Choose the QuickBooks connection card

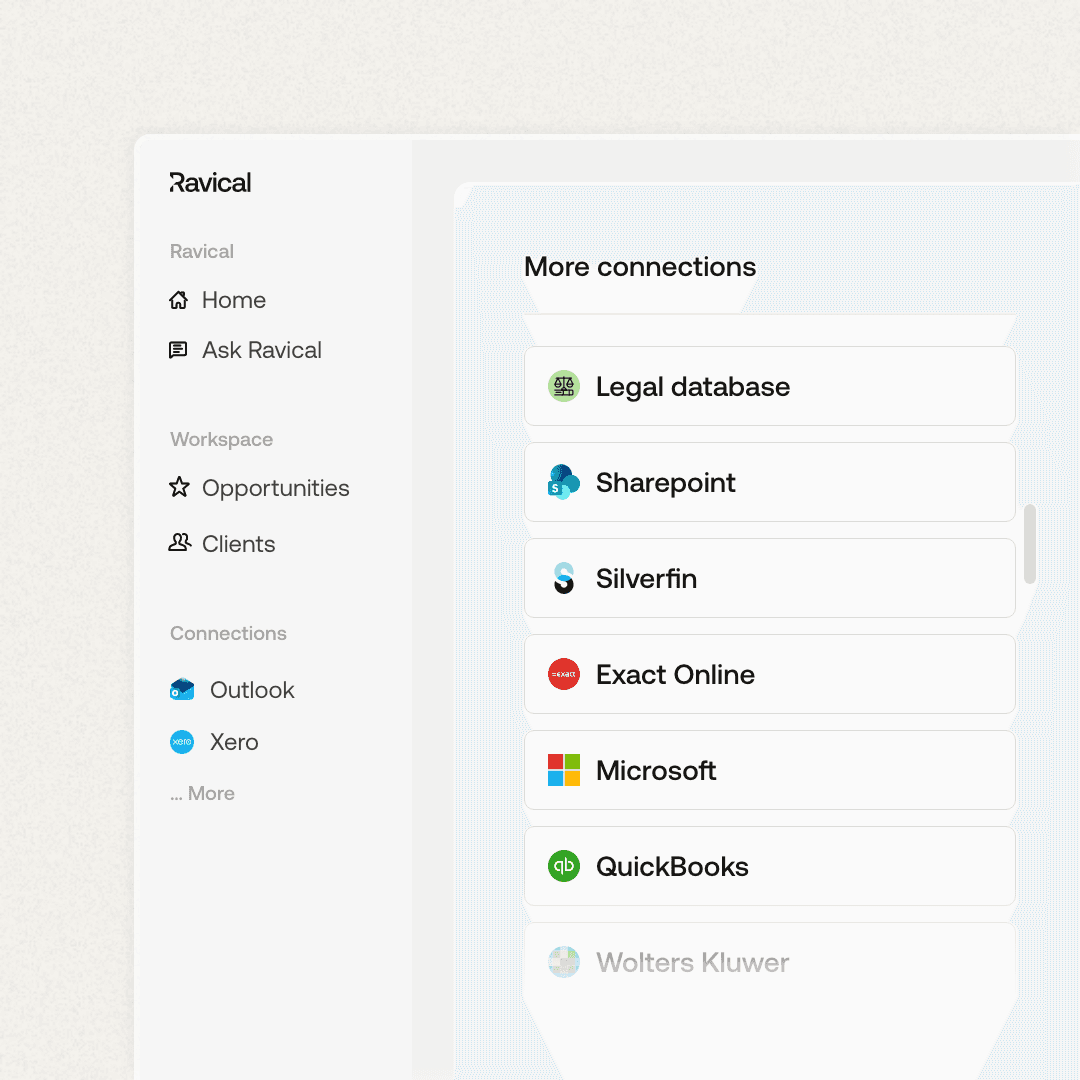(769, 866)
